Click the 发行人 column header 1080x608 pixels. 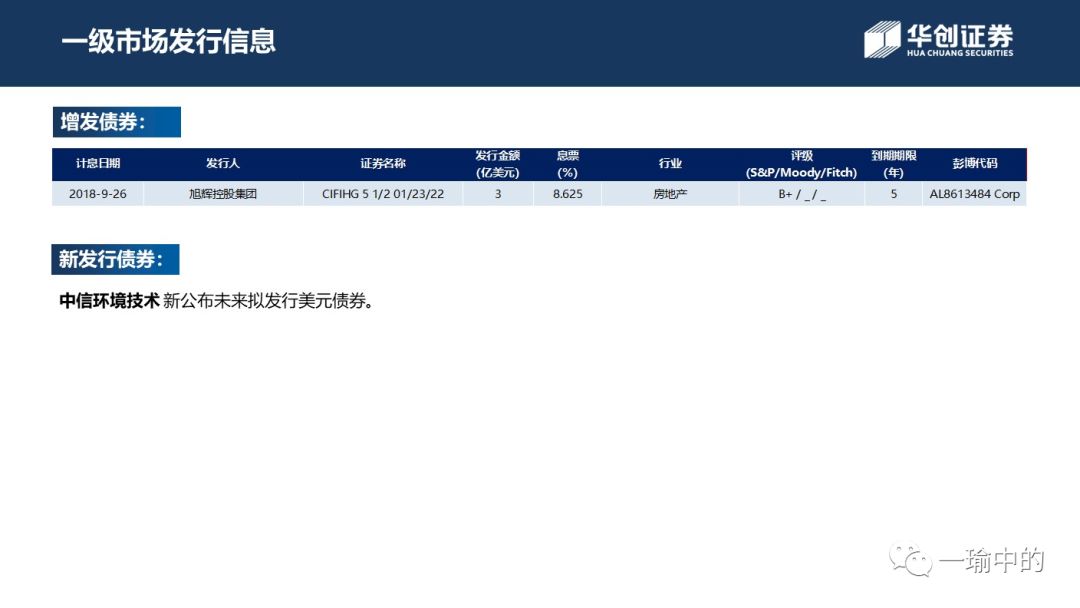(223, 164)
